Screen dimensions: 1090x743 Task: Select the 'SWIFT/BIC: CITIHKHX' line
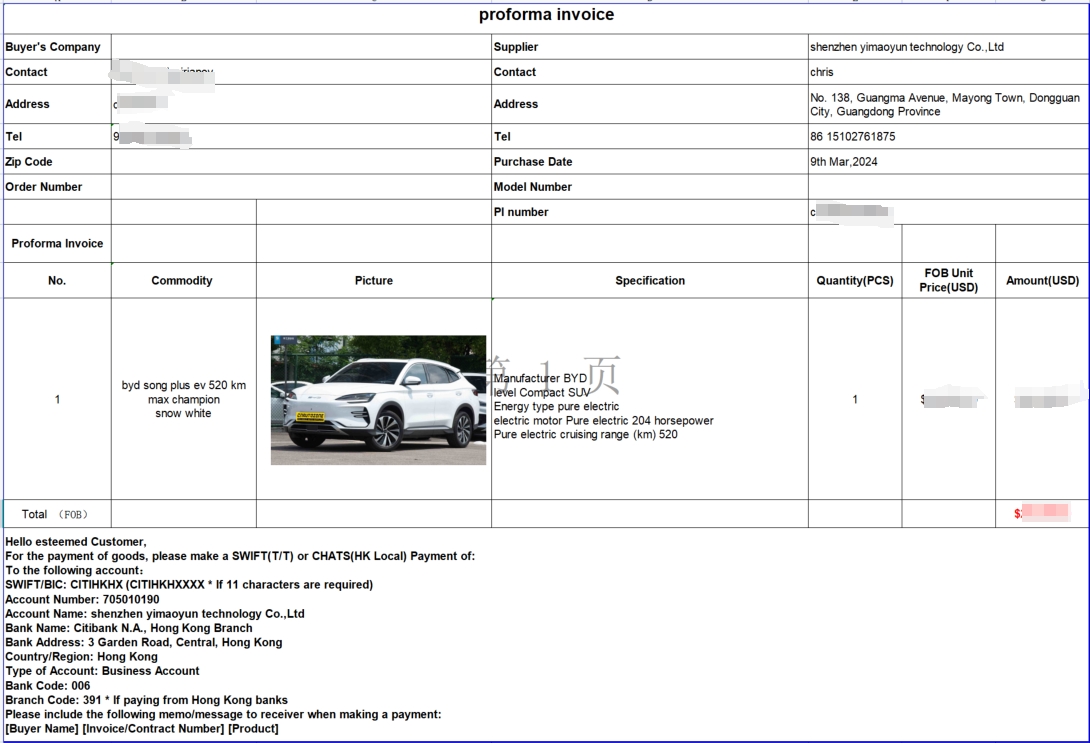189,585
